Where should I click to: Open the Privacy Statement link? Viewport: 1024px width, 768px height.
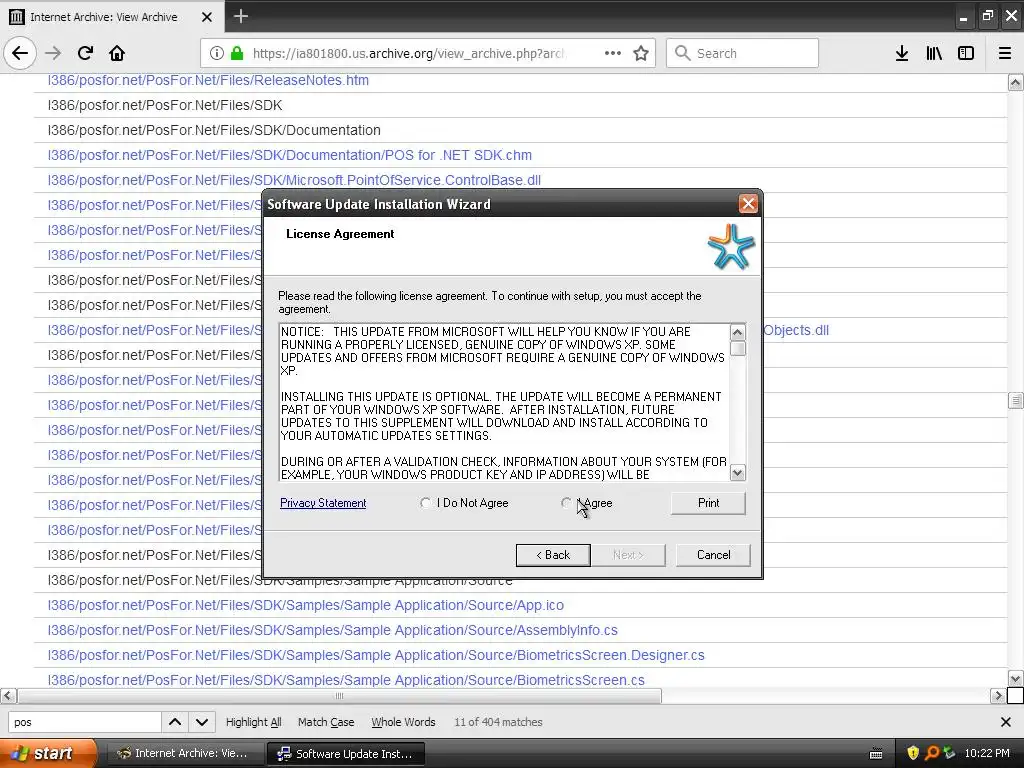(323, 503)
